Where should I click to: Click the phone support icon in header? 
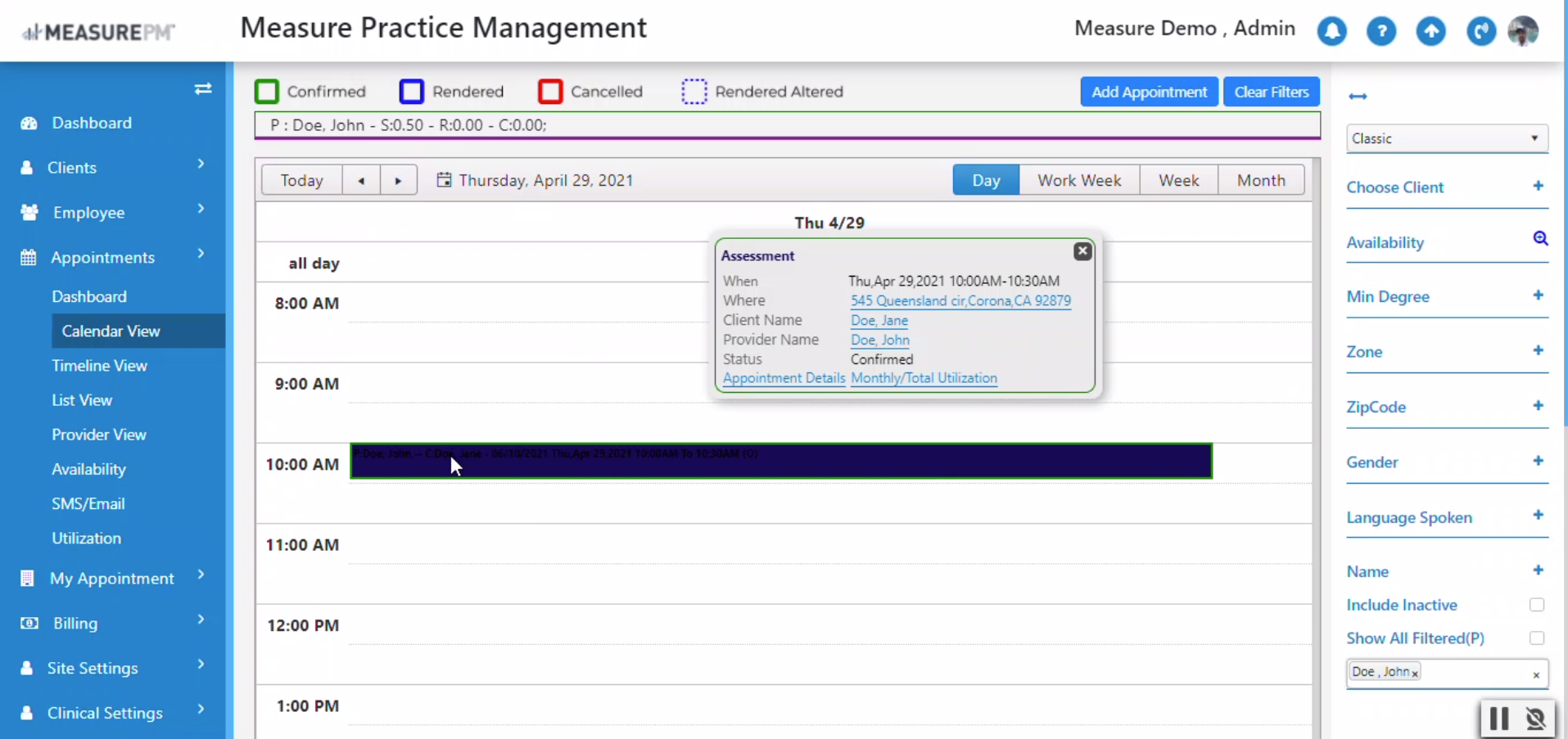[x=1480, y=31]
